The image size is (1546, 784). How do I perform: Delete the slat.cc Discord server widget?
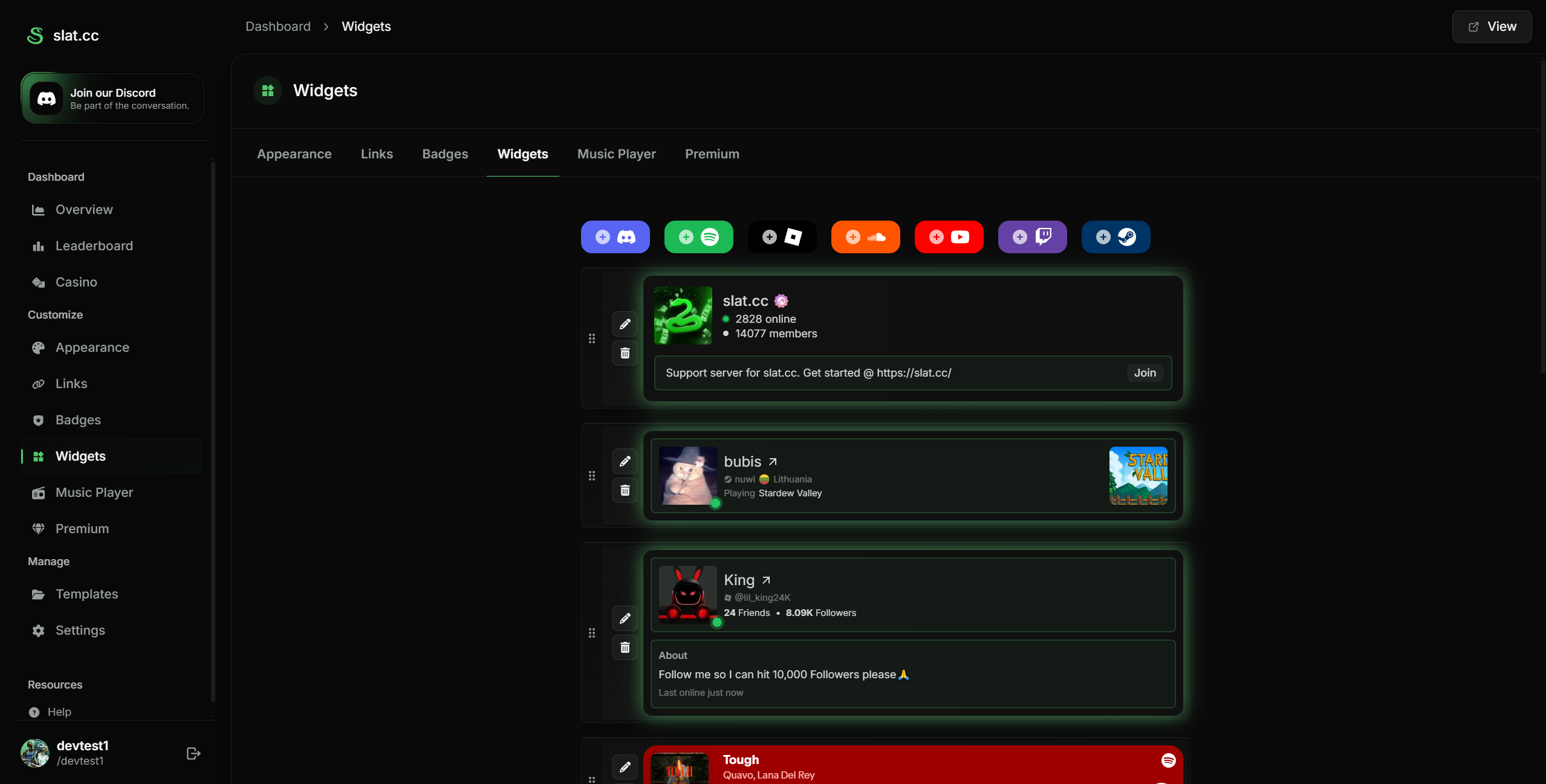pyautogui.click(x=625, y=353)
